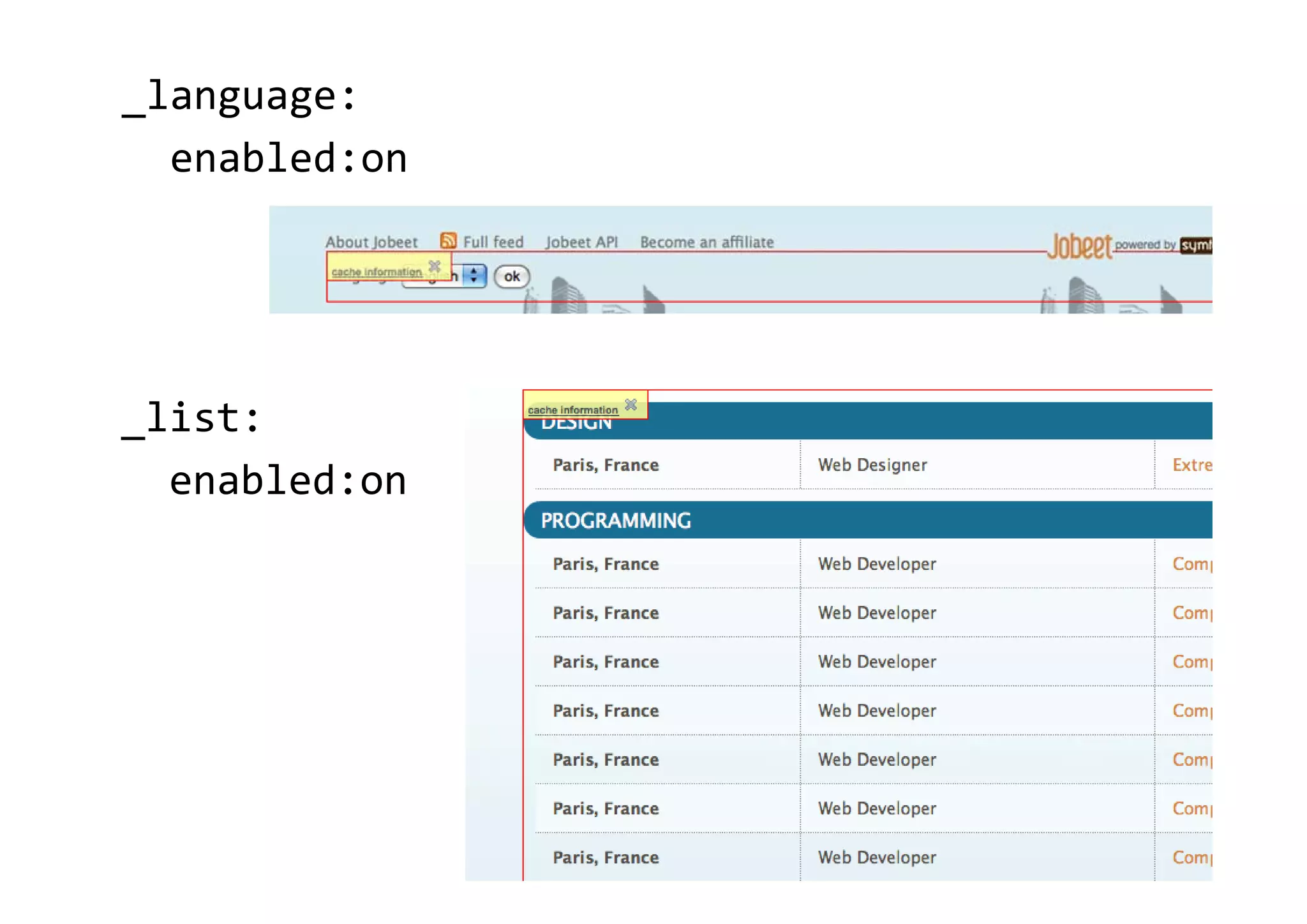Click Become an affiliate link
The width and height of the screenshot is (1307, 924).
tap(706, 242)
